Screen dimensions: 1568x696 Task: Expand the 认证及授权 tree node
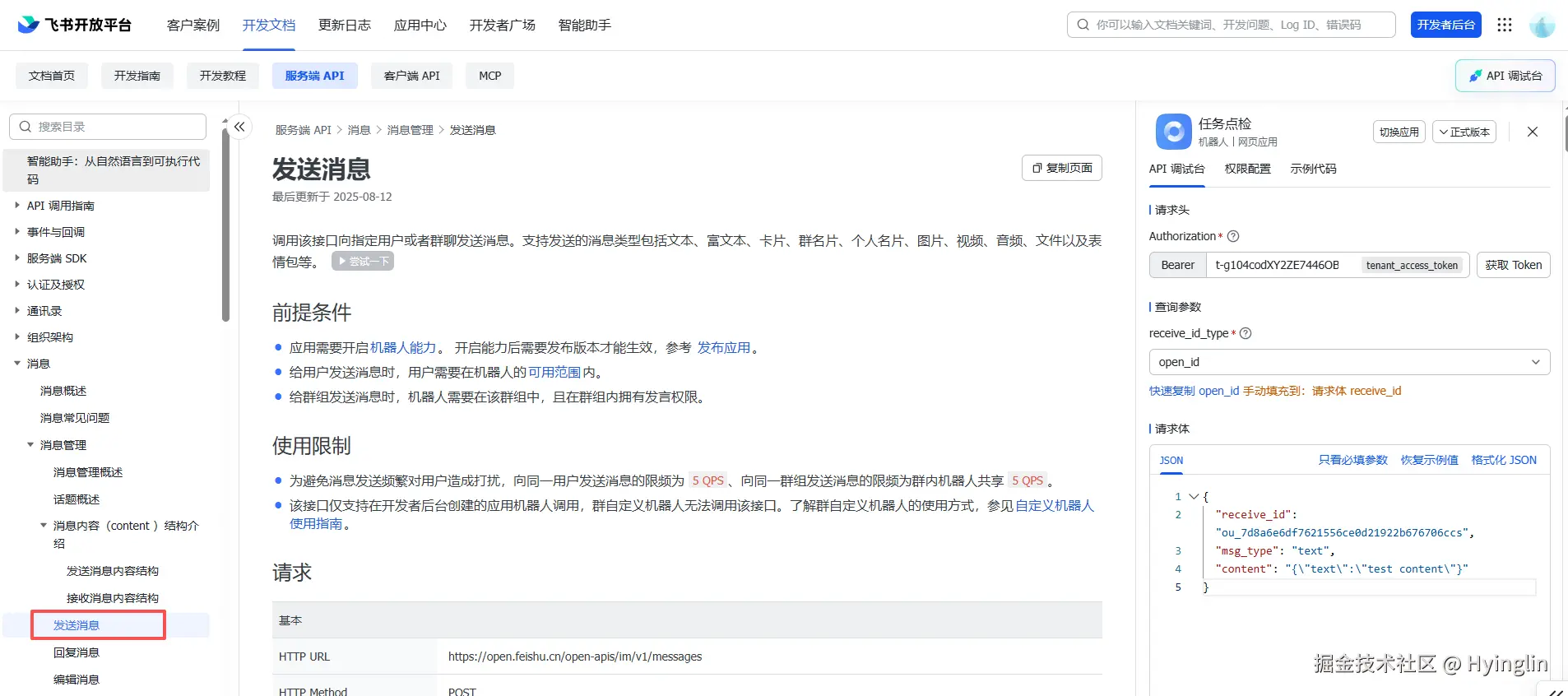(17, 285)
